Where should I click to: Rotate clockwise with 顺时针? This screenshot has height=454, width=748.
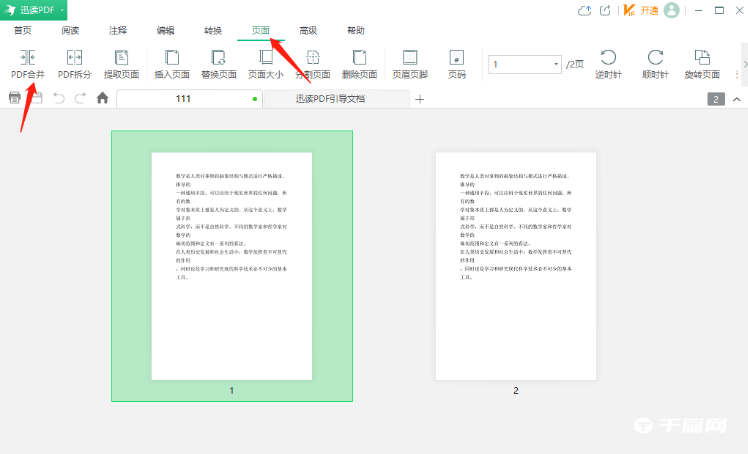655,64
